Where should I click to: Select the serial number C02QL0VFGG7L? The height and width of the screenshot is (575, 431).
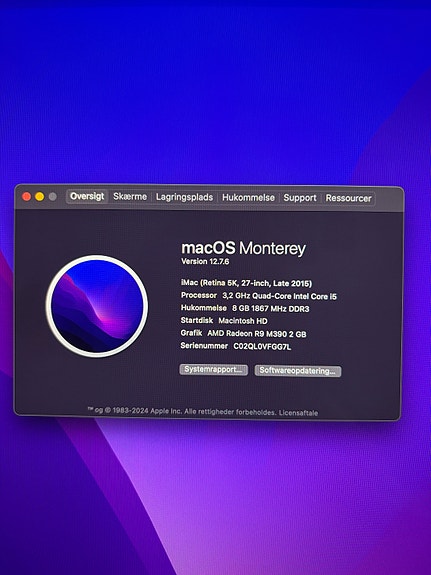point(262,347)
